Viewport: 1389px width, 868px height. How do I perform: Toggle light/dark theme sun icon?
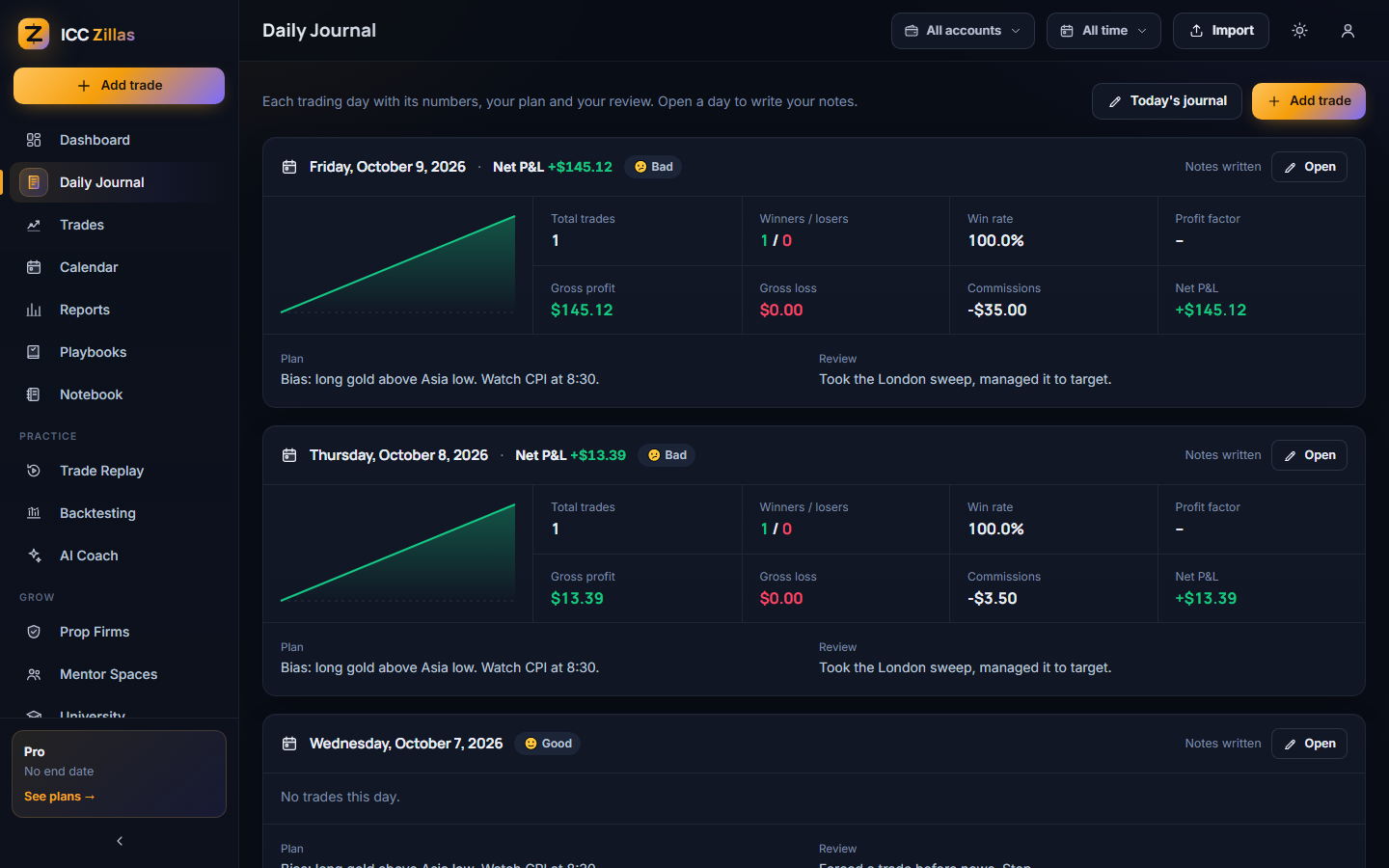1299,31
